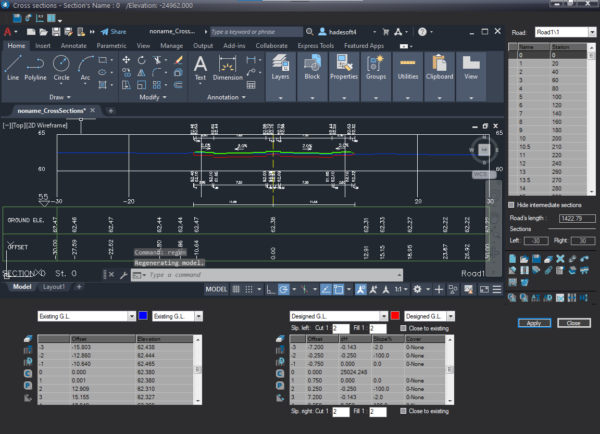600x434 pixels.
Task: Choose the Dimension tool
Action: coord(228,68)
